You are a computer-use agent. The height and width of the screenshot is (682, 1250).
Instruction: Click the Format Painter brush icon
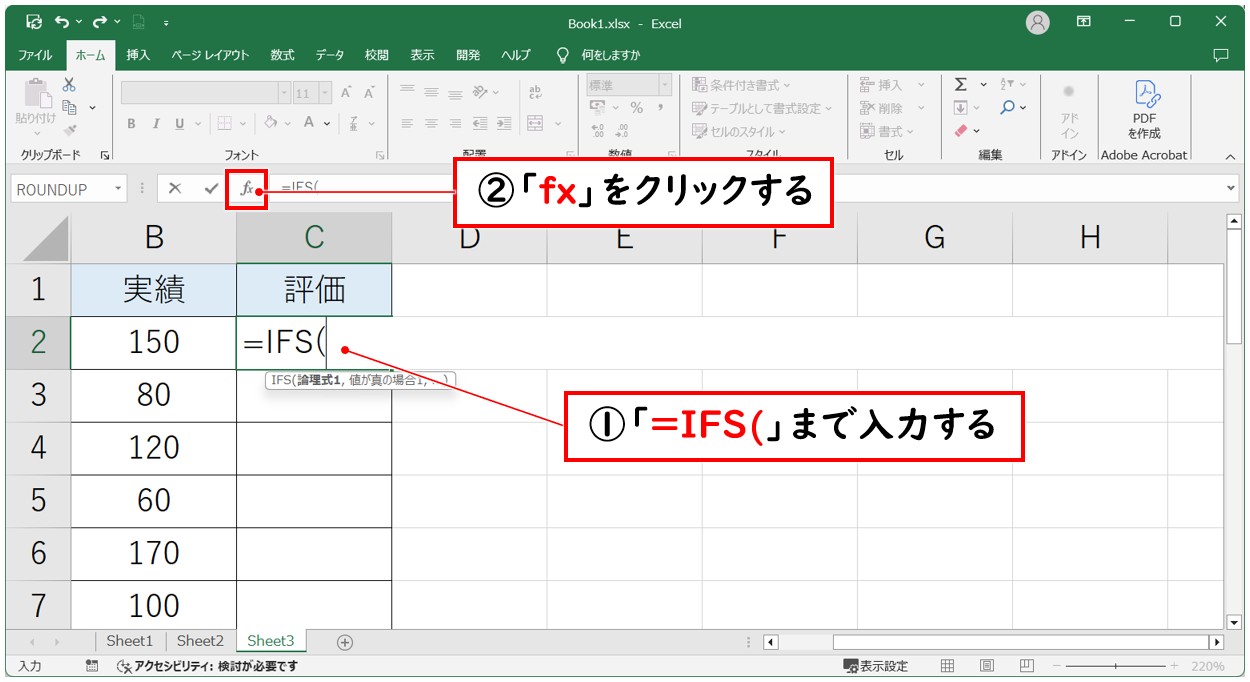(x=69, y=129)
